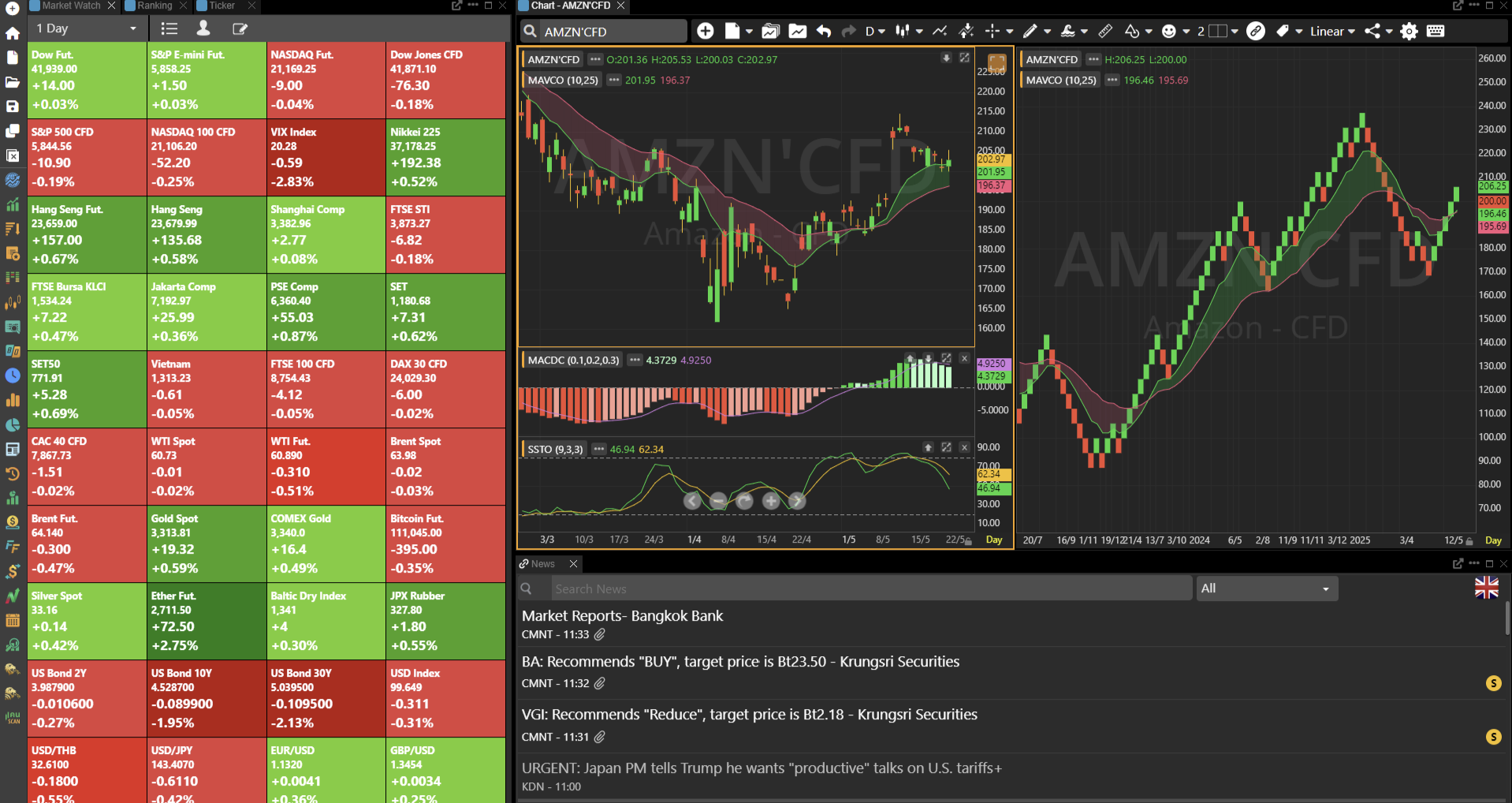1512x803 pixels.
Task: Click the redo arrow in chart toolbar
Action: [849, 31]
